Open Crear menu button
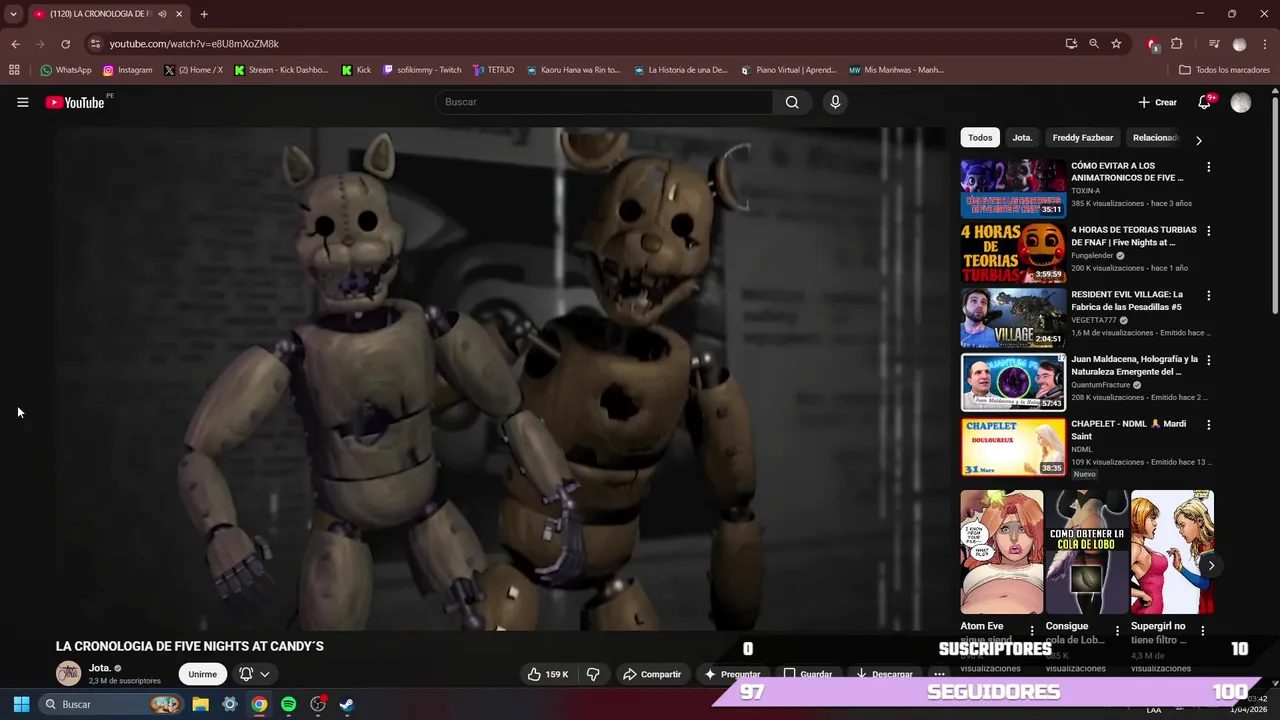 tap(1158, 102)
